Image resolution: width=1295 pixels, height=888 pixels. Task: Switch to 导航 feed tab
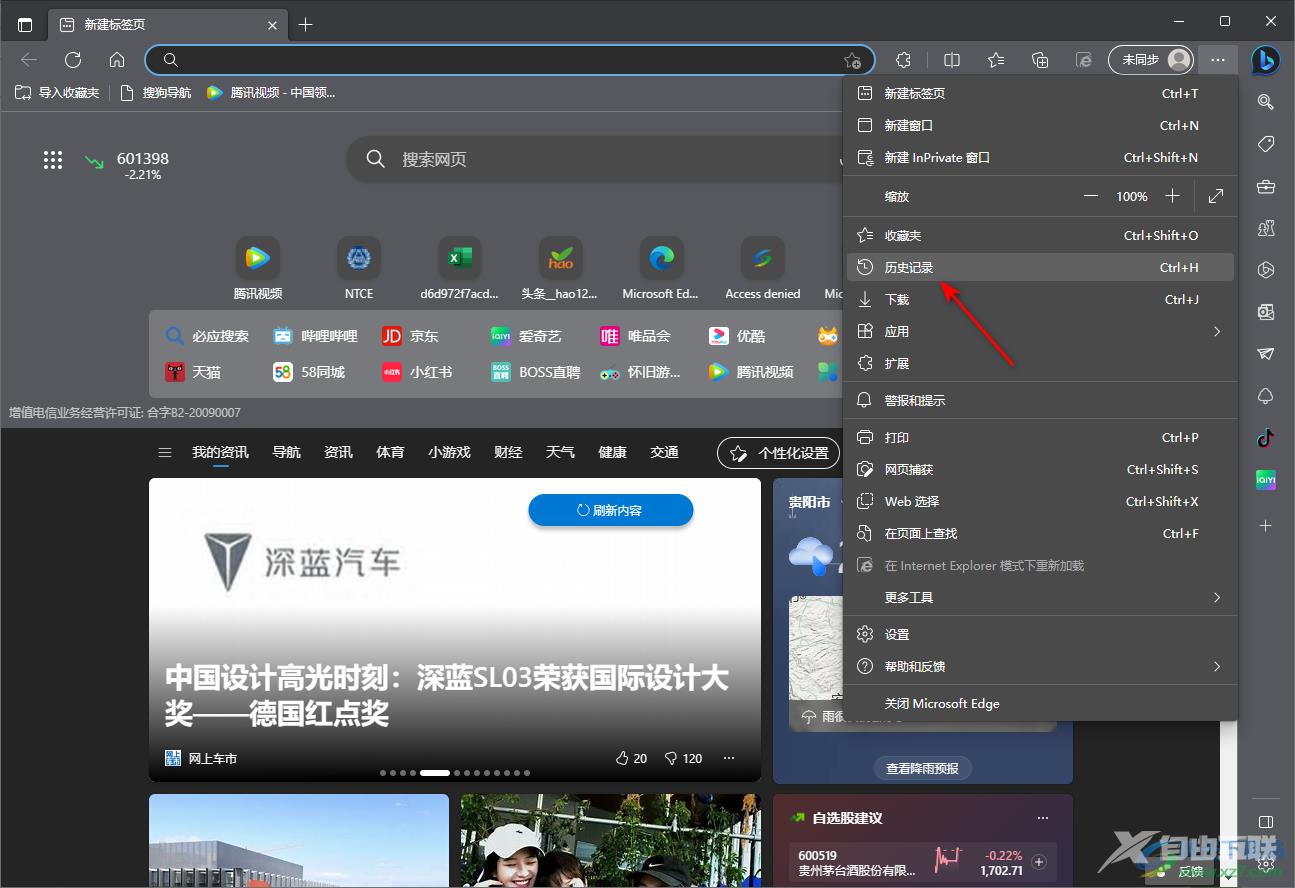(286, 452)
